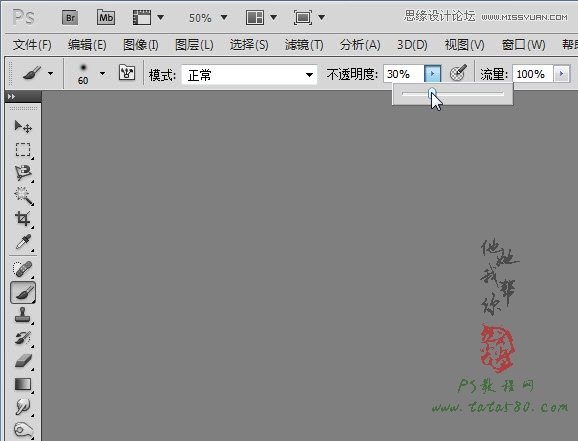This screenshot has height=441, width=578.
Task: Open the 窗口(W) menu
Action: pyautogui.click(x=524, y=45)
